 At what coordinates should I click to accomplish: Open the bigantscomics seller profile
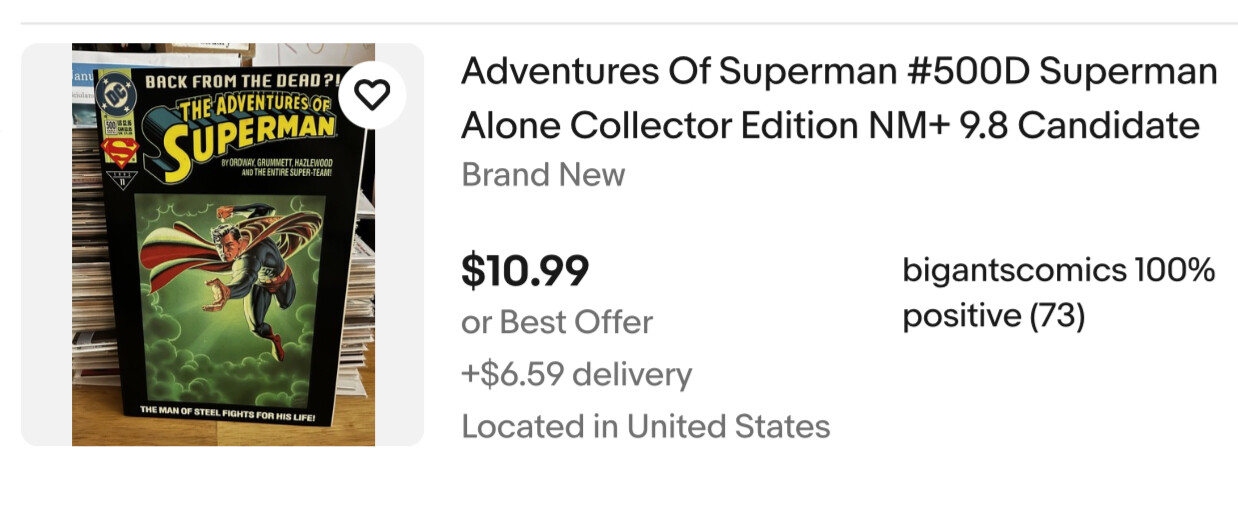point(1012,270)
